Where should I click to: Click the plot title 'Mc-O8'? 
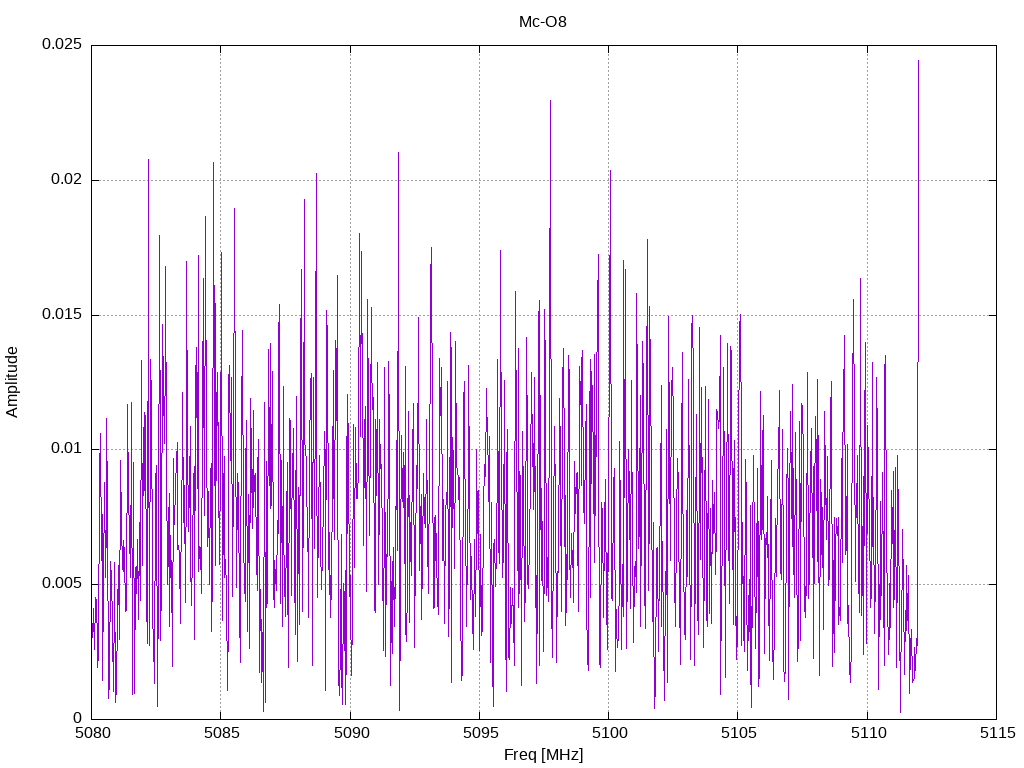point(543,22)
